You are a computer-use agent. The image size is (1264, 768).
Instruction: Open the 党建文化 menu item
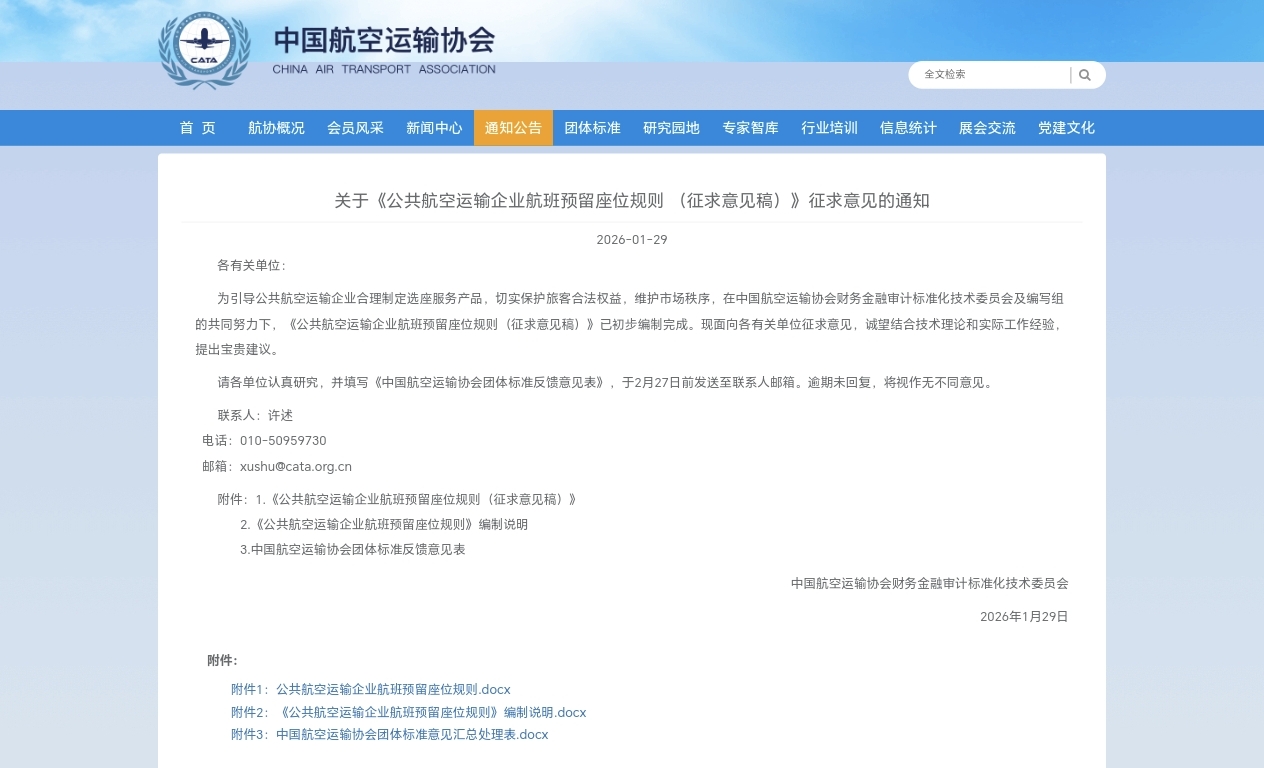(x=1066, y=128)
